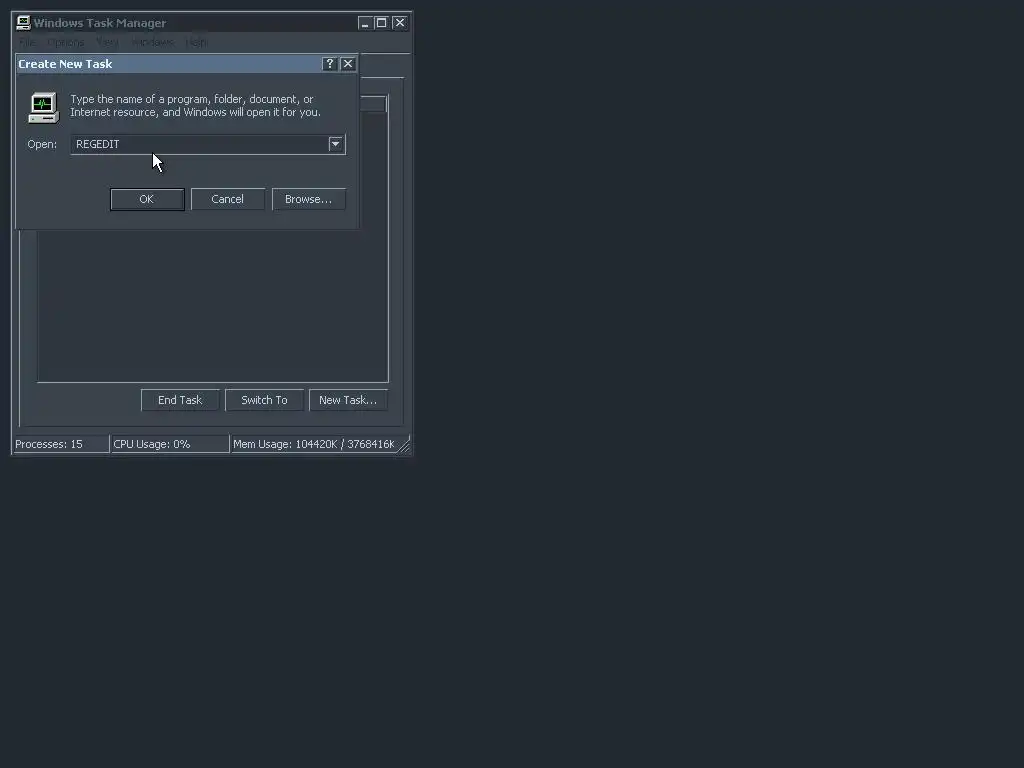Click the question mark help button
Screen dimensions: 1024x768
pos(330,63)
